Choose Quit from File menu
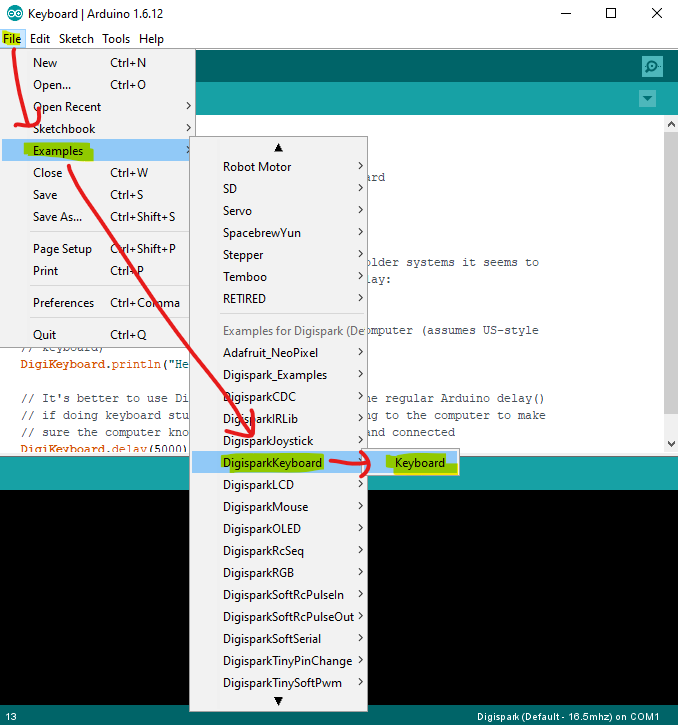Image resolution: width=678 pixels, height=725 pixels. point(96,335)
